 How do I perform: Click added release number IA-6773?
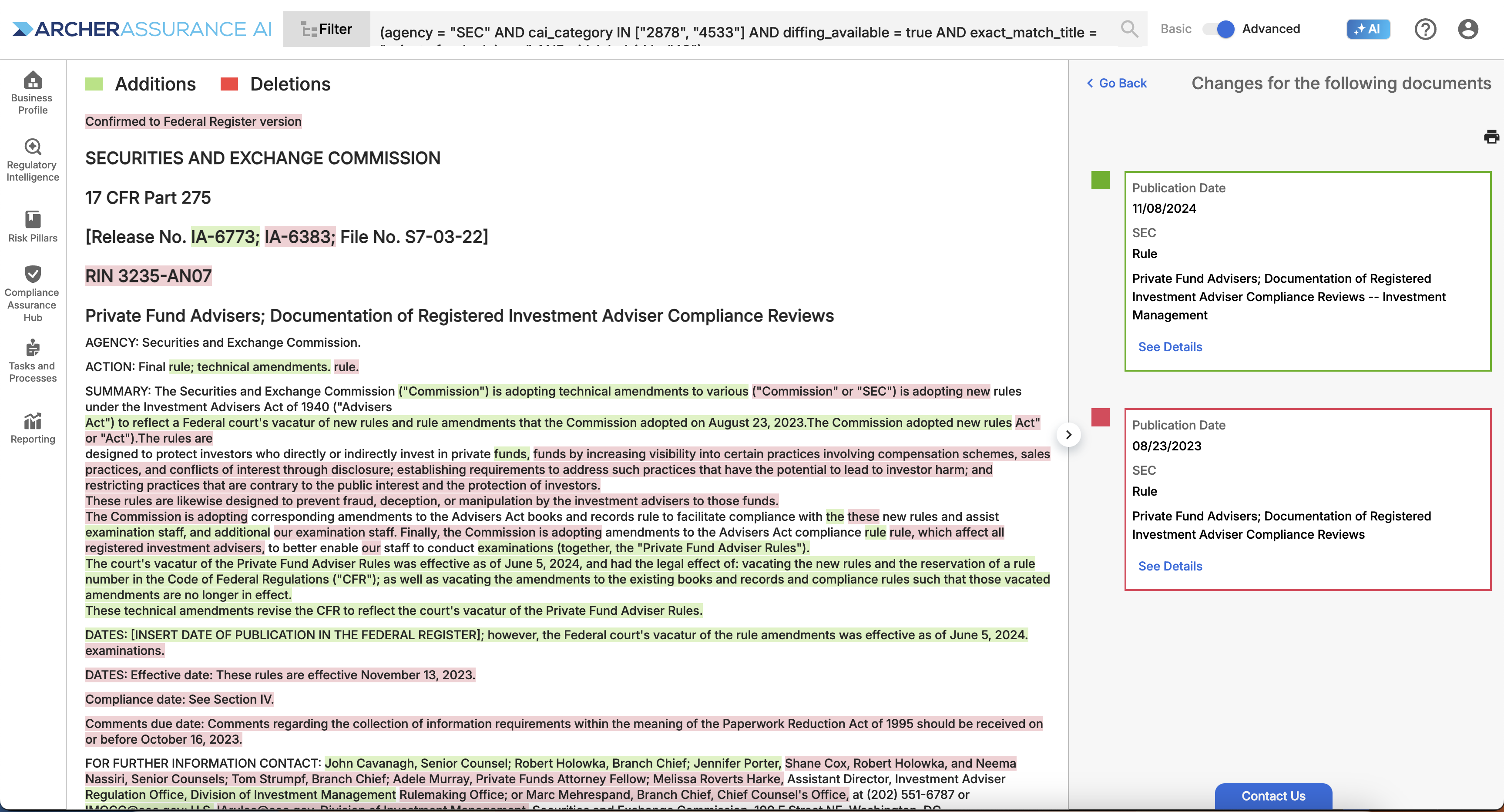coord(225,236)
